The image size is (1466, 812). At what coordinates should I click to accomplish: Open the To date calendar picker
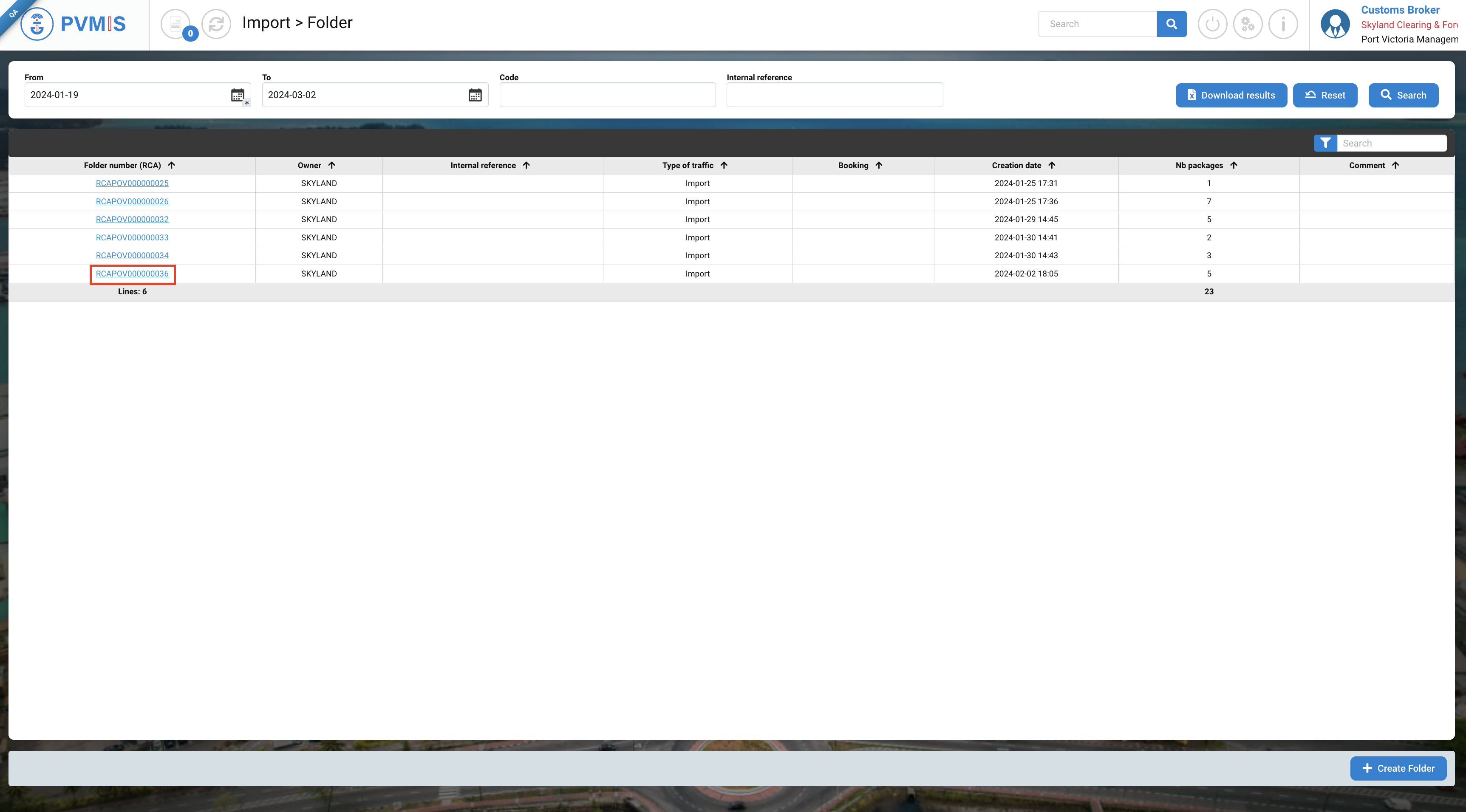[475, 95]
